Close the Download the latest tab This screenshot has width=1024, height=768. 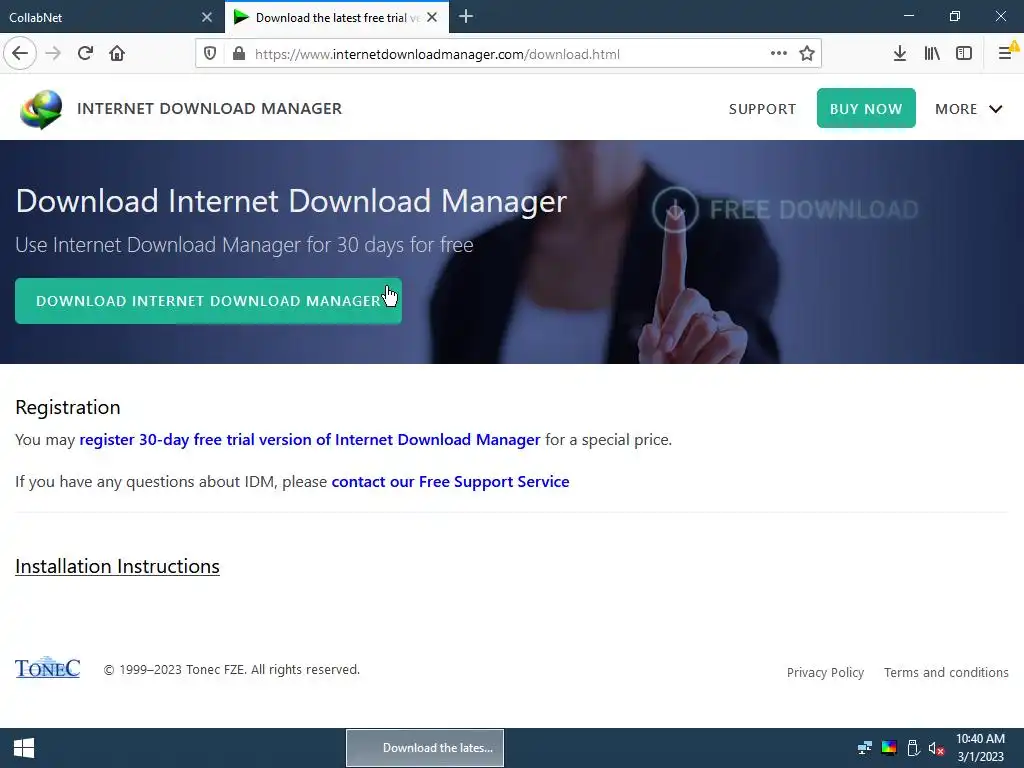tap(432, 18)
